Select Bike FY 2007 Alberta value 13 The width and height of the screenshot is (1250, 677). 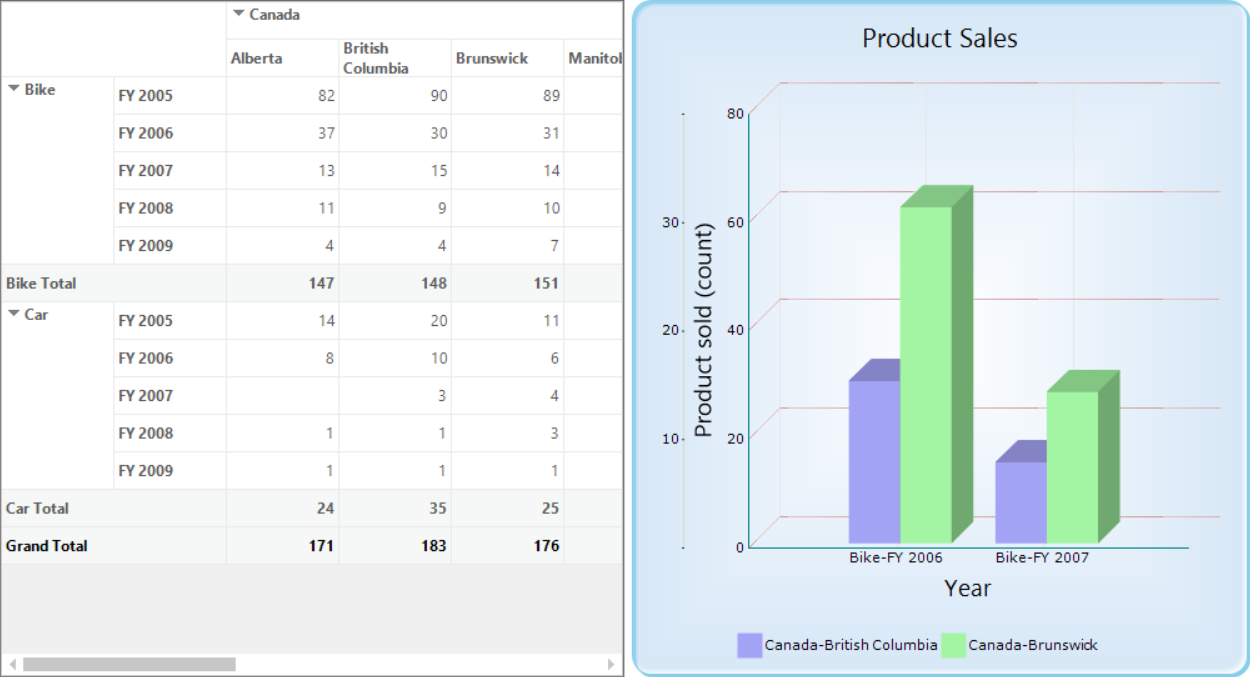(x=283, y=171)
